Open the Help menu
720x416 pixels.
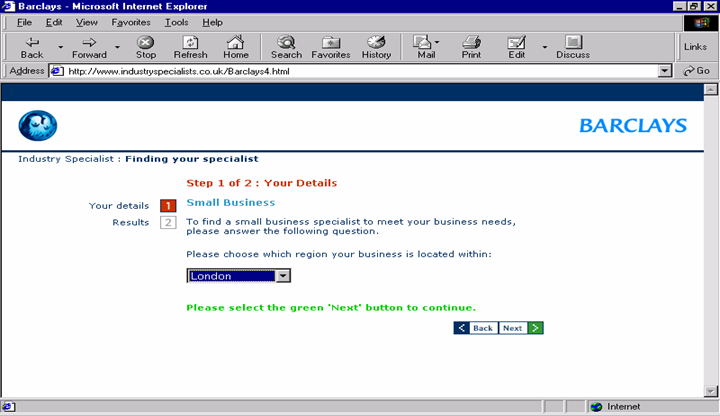(x=212, y=22)
